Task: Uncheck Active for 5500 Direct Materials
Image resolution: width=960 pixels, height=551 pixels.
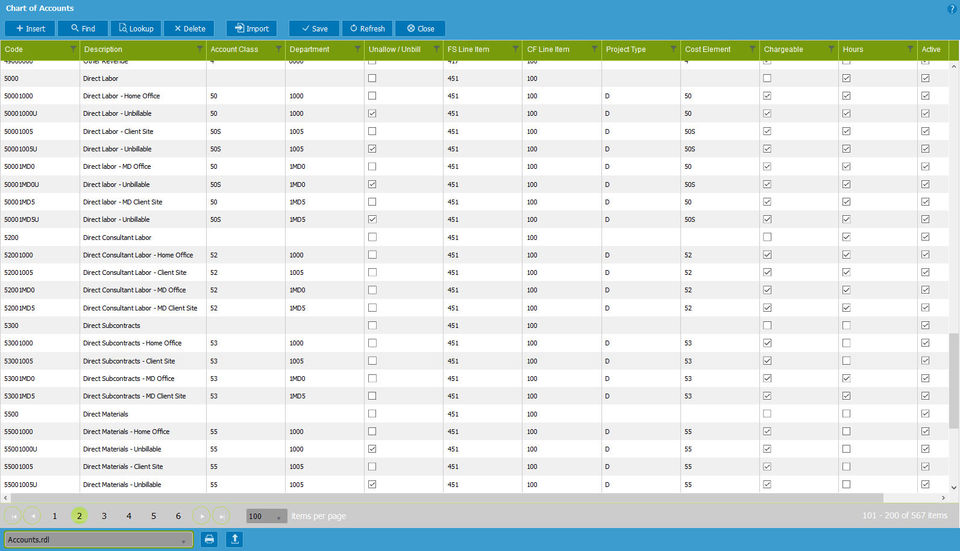Action: pyautogui.click(x=925, y=414)
